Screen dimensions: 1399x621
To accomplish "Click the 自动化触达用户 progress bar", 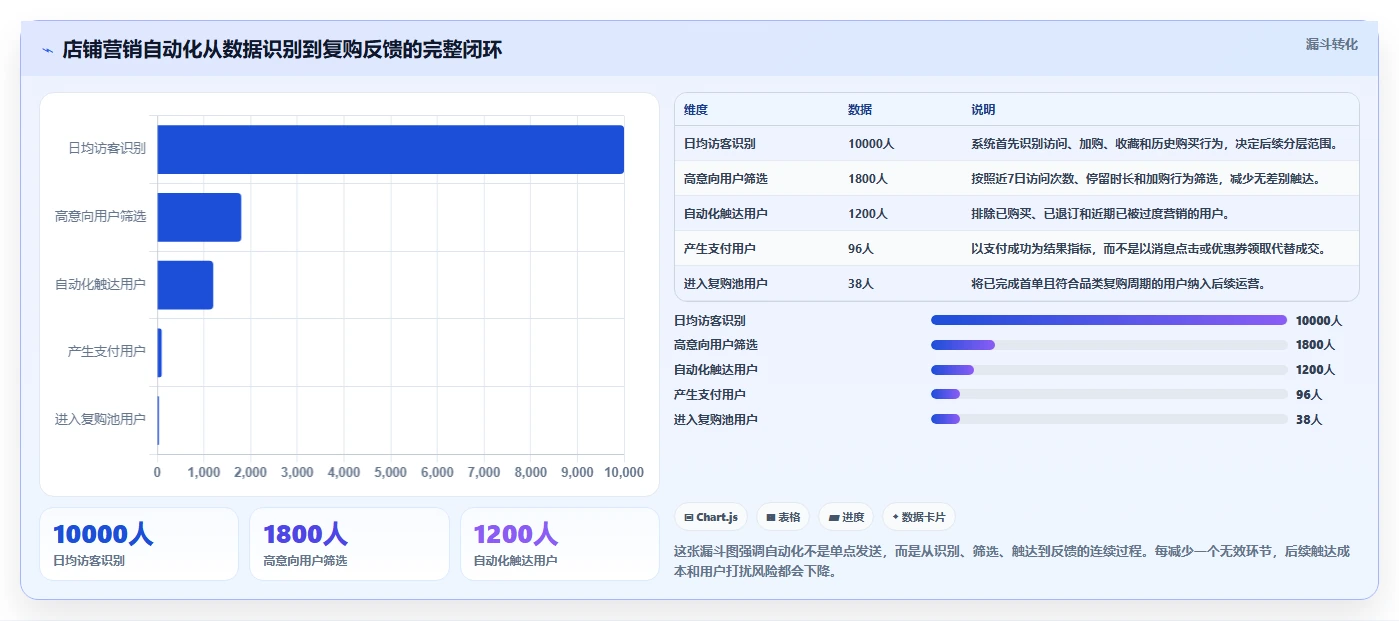I will click(x=1109, y=370).
